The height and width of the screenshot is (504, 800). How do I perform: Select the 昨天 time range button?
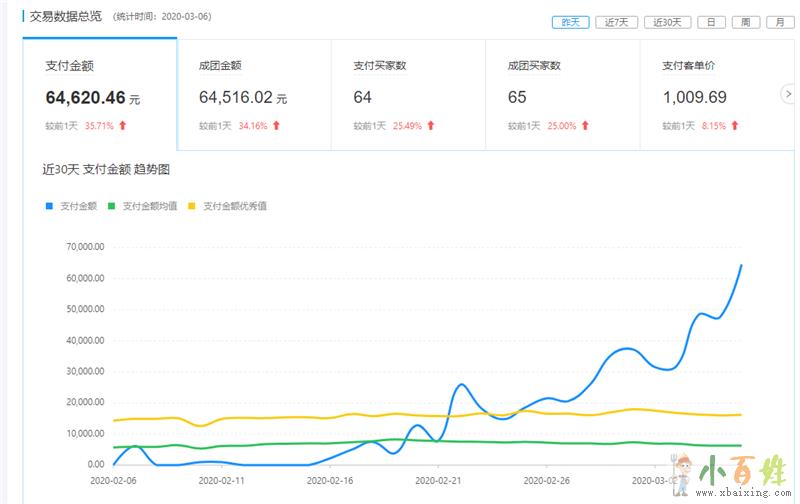coord(570,22)
